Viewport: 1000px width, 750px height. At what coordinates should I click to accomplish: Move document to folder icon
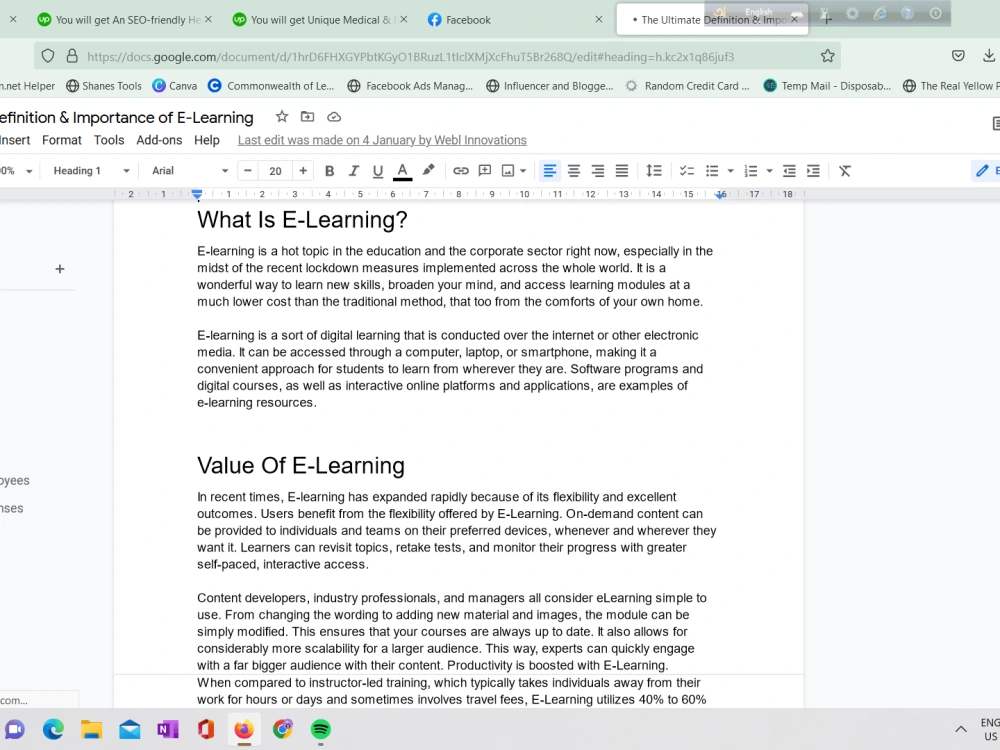point(307,117)
